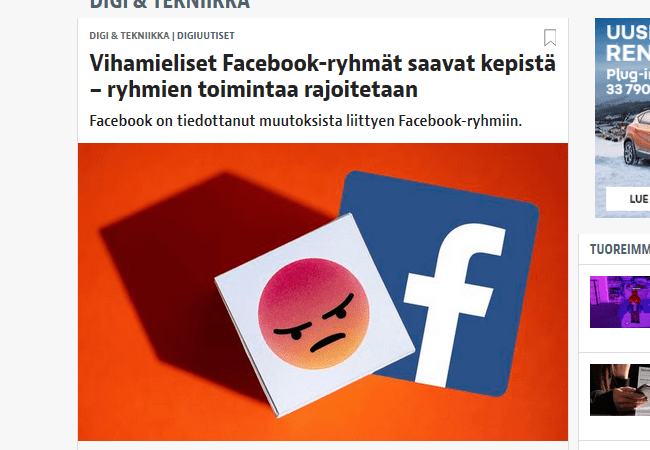Click the 33 790 price in the ad
Screen dimensions: 650x450
(628, 89)
